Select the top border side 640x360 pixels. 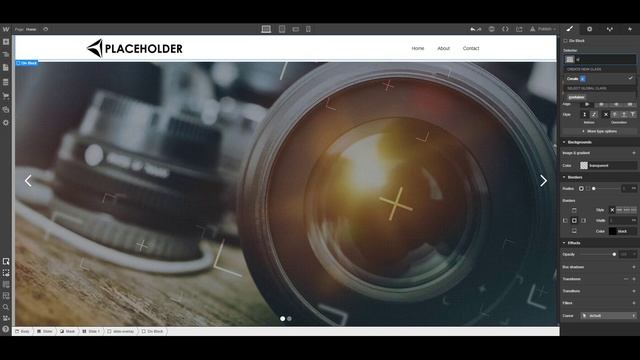[x=574, y=210]
